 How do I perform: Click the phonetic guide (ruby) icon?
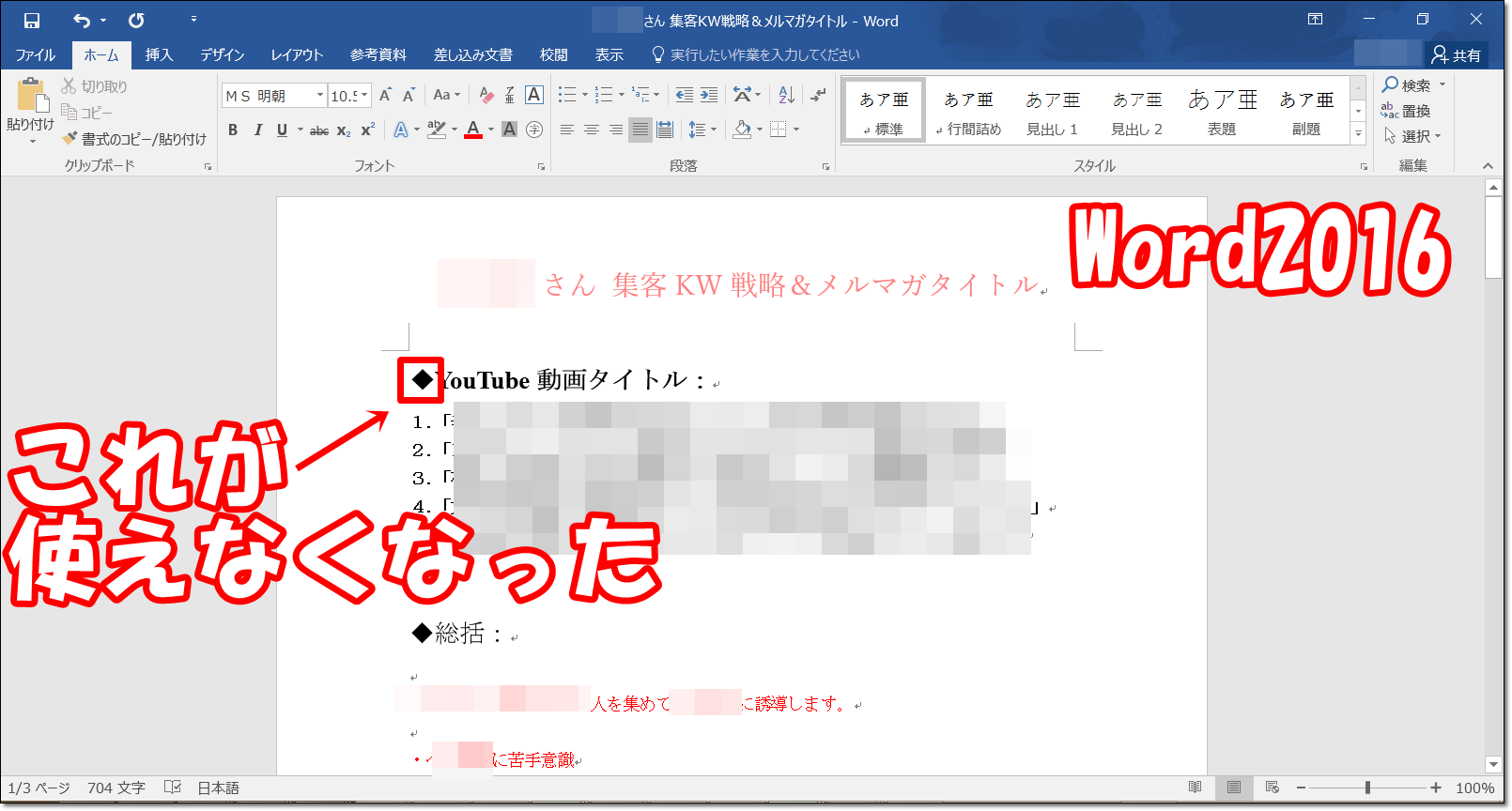510,95
